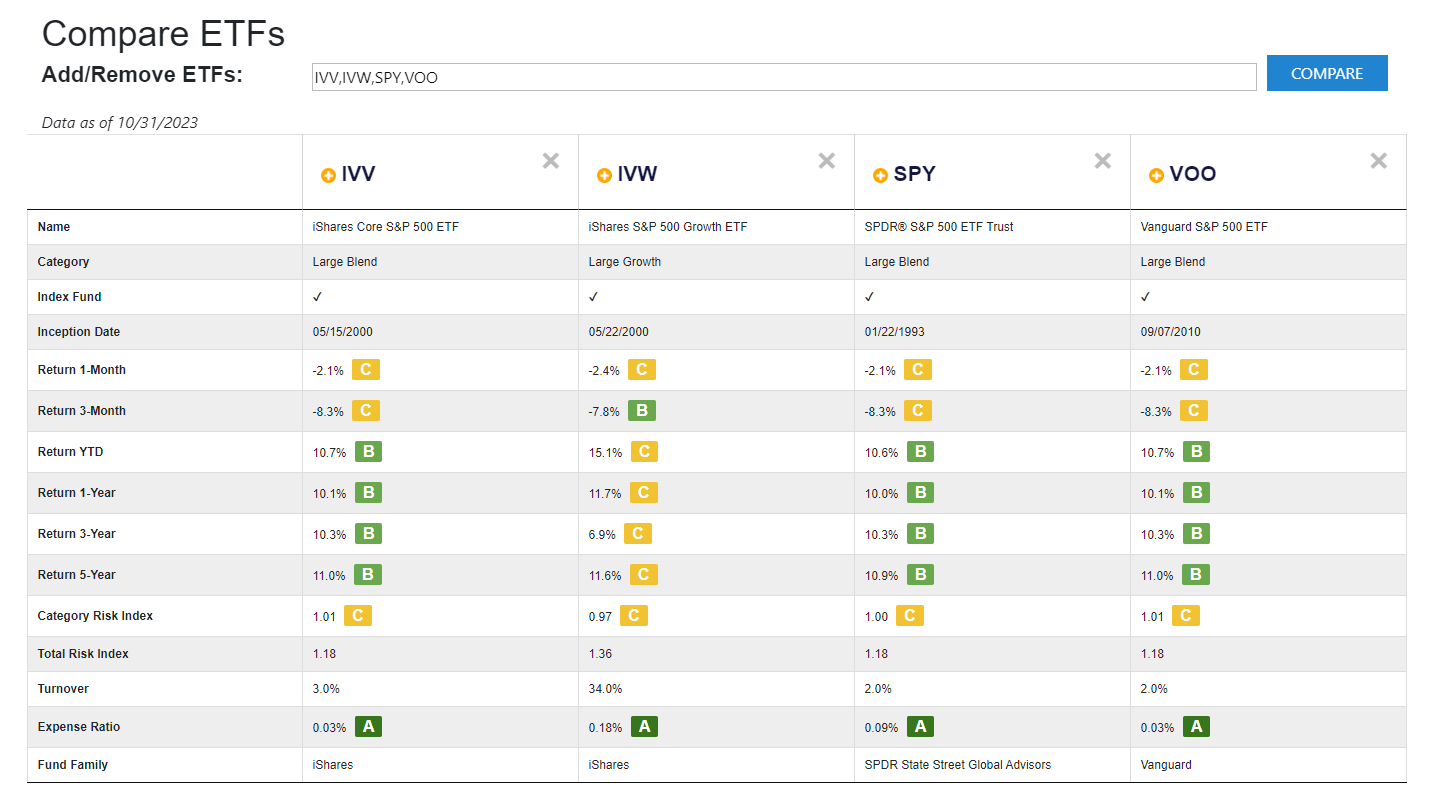Viewport: 1431px width, 805px height.
Task: Click IVW Return YTD grade C badge
Action: point(644,452)
